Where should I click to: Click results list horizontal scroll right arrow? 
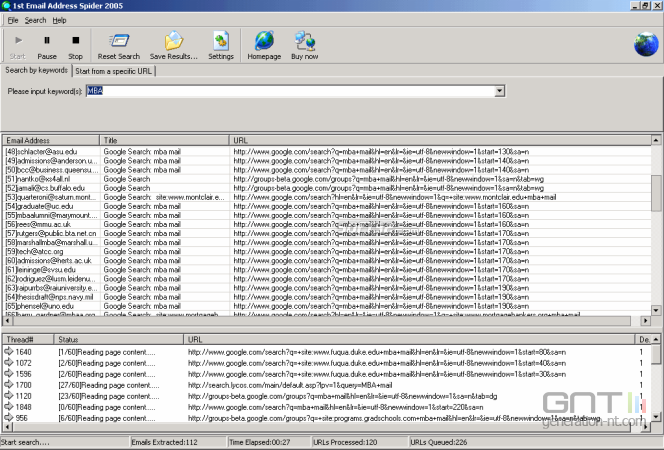click(x=646, y=321)
